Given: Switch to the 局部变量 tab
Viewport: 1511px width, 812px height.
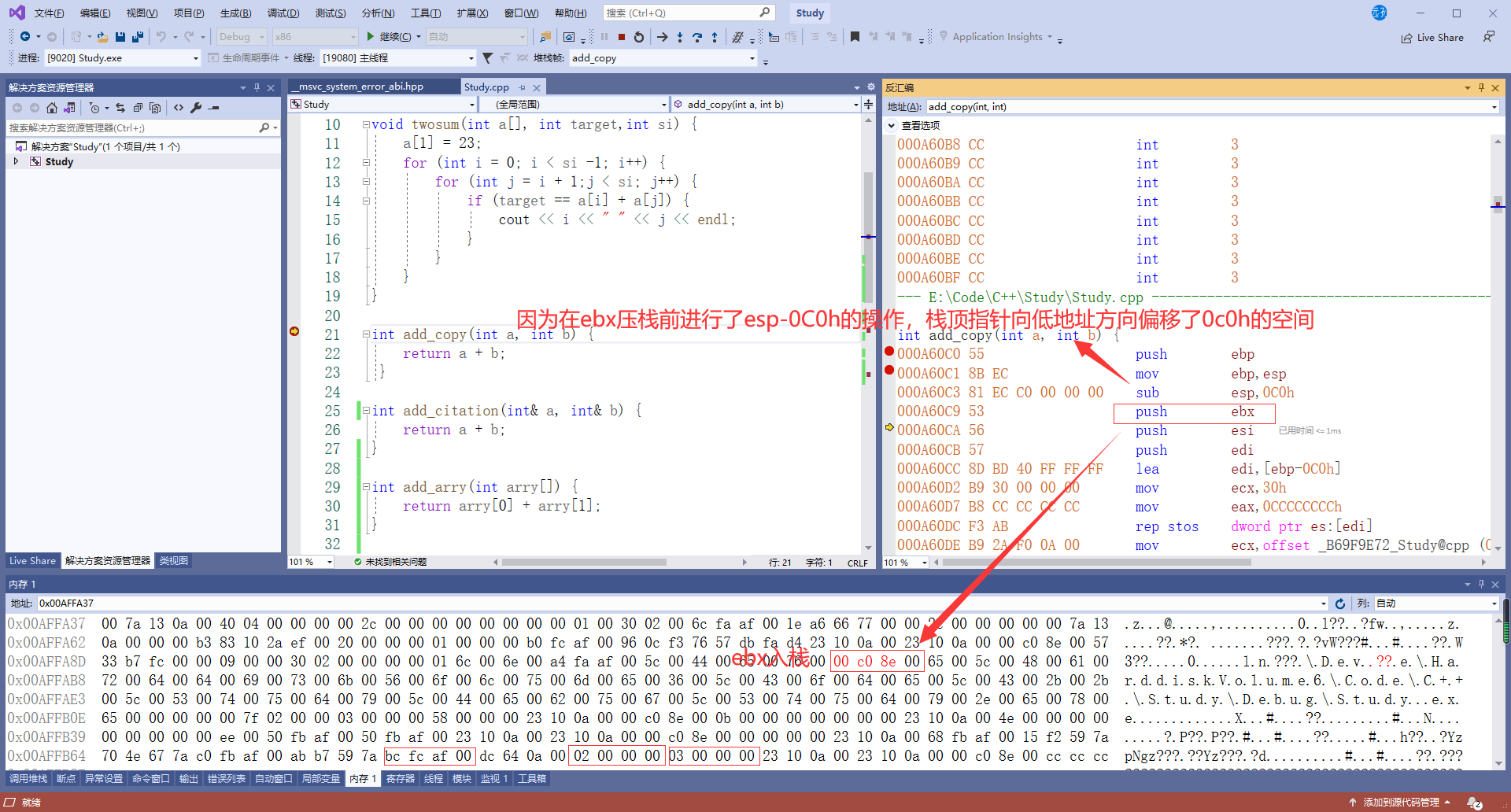Looking at the screenshot, I should click(x=321, y=778).
